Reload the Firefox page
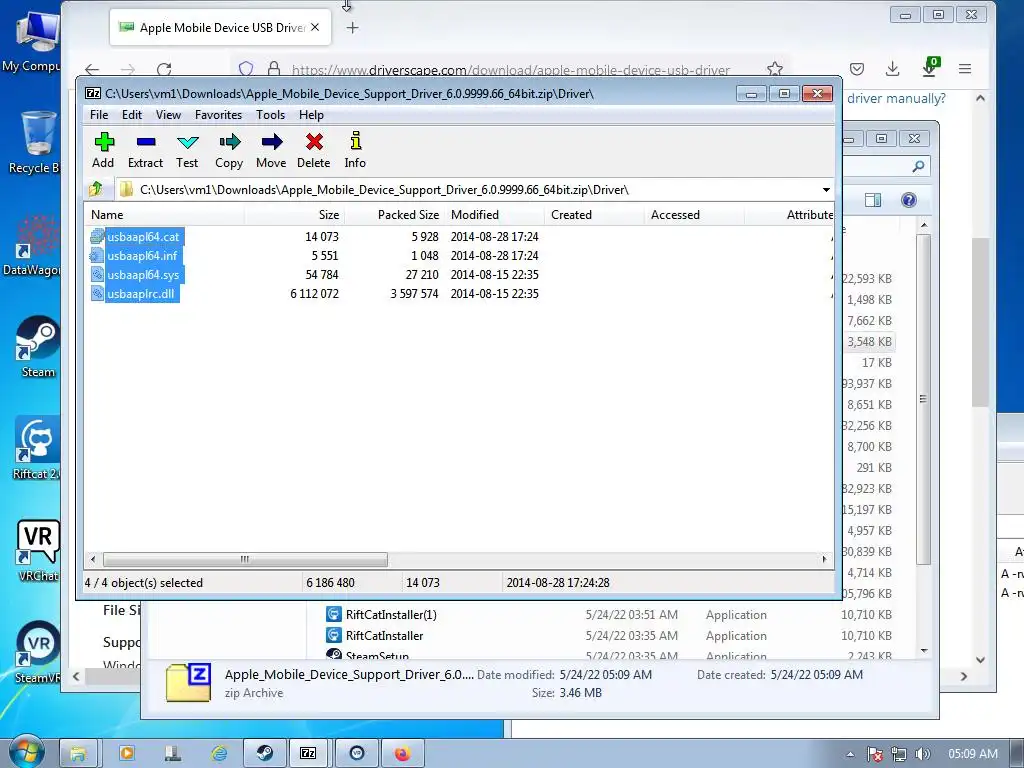 164,69
